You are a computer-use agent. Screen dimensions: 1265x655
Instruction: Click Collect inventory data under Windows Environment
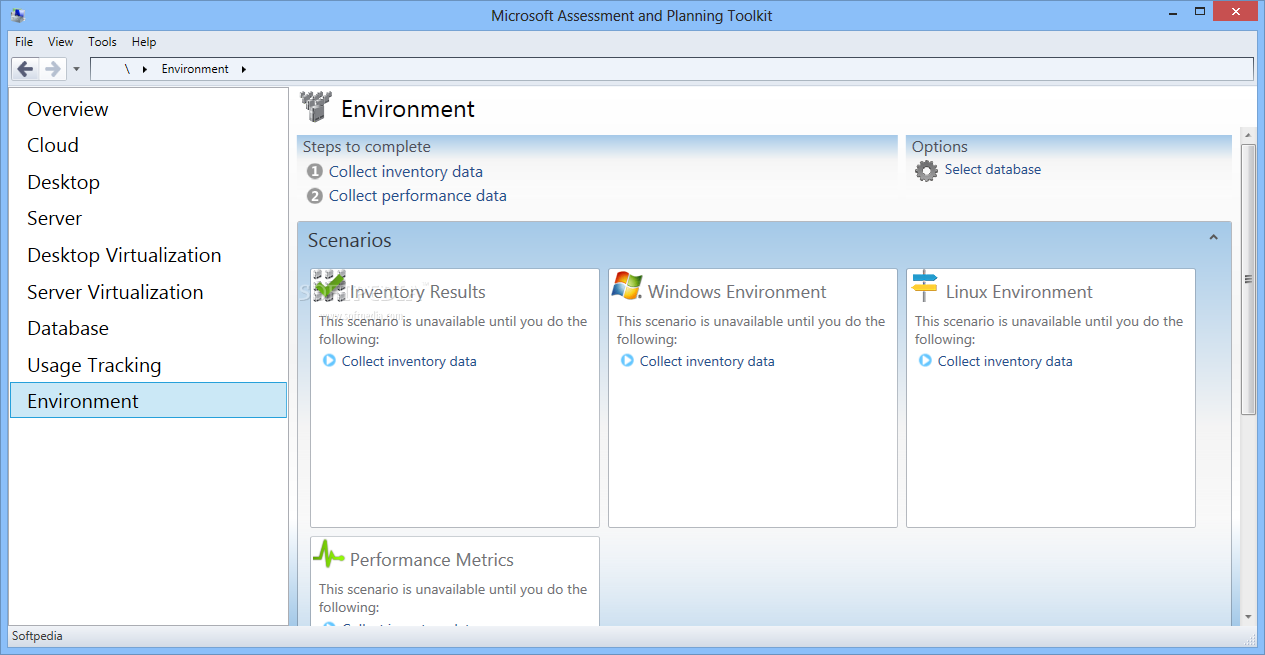707,361
